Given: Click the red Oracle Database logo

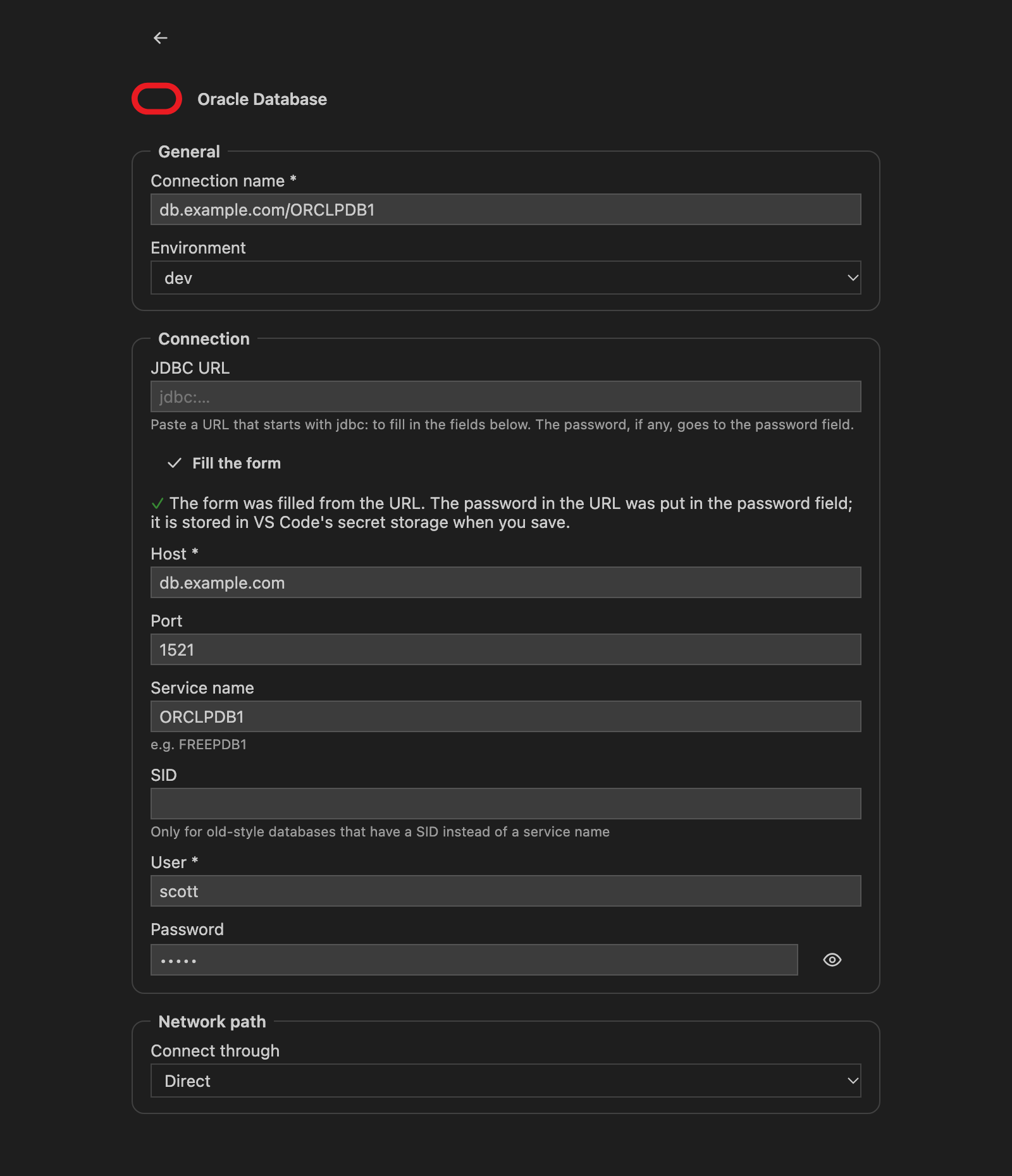Looking at the screenshot, I should 157,99.
